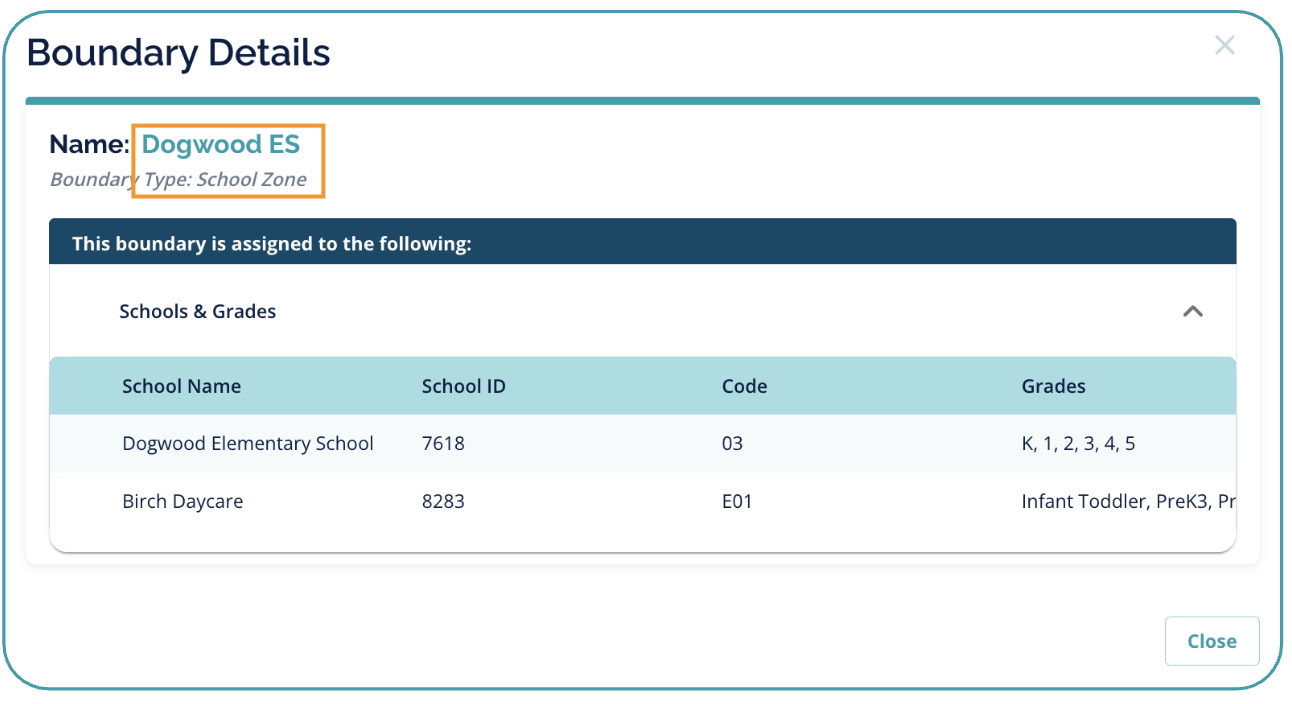Image resolution: width=1292 pixels, height=704 pixels.
Task: Click school ID 7618 cell
Action: (443, 443)
